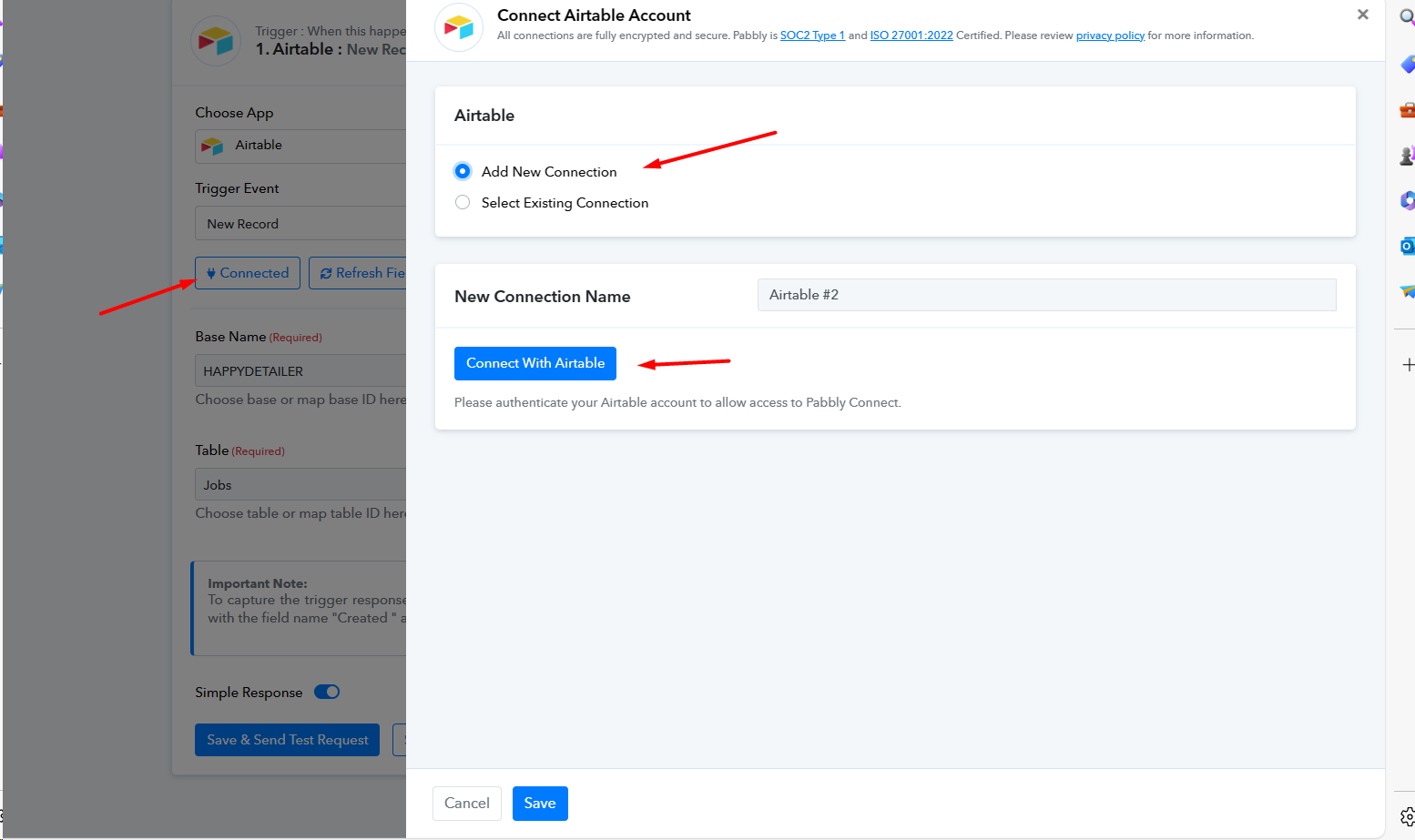Select the Select Existing Connection radio button
Screen dimensions: 1415x840
(463, 202)
